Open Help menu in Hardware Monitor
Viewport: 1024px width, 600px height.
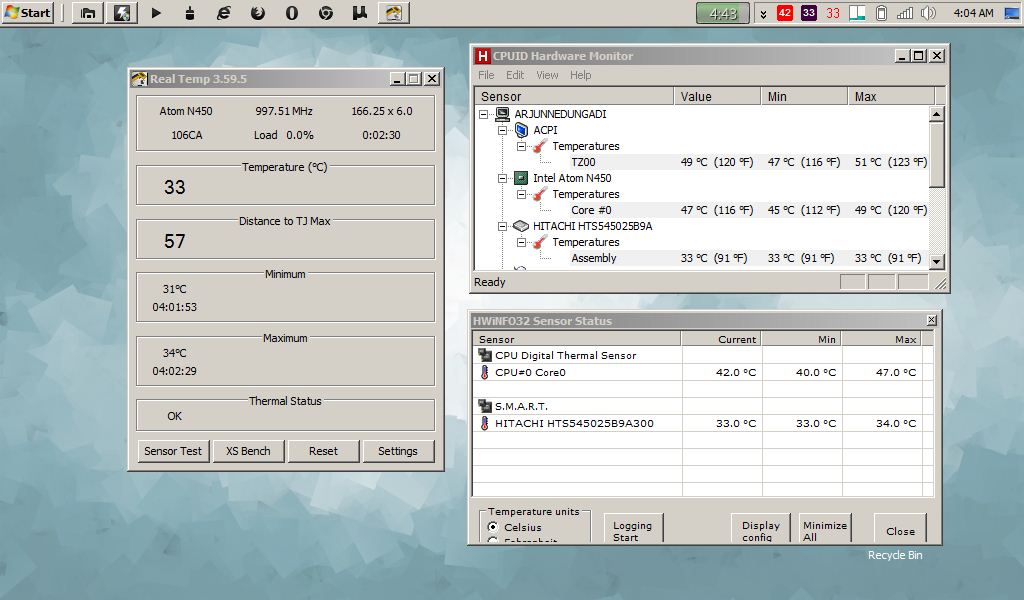(580, 75)
